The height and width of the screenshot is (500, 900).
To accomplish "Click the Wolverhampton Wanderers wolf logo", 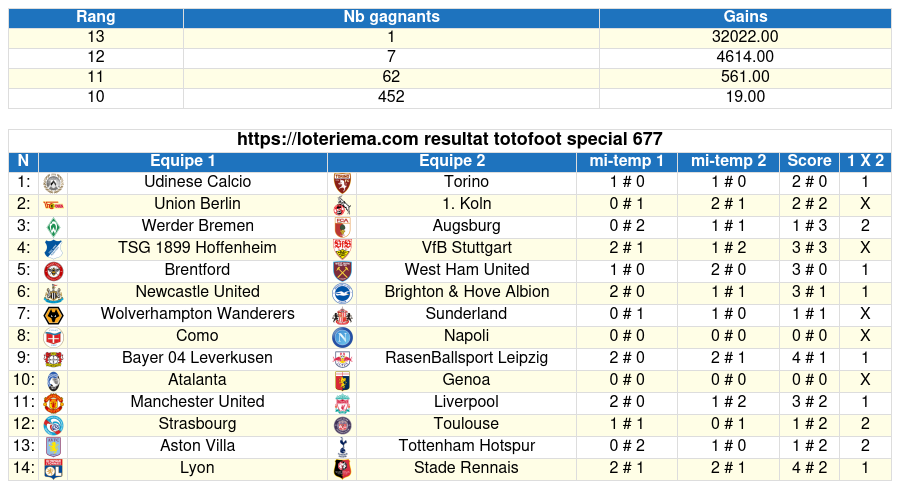I will (53, 315).
